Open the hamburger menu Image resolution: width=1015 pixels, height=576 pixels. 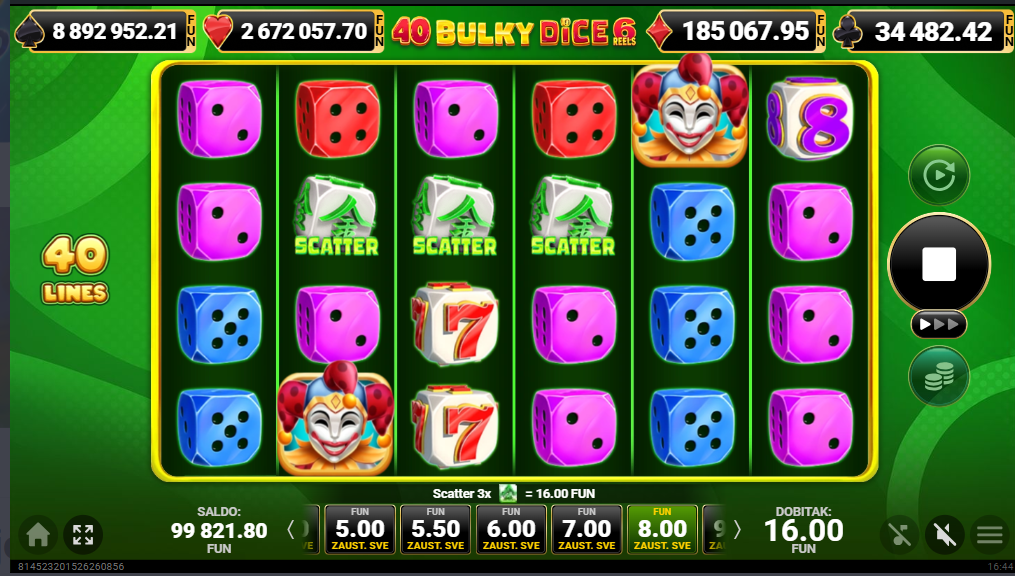tap(990, 535)
